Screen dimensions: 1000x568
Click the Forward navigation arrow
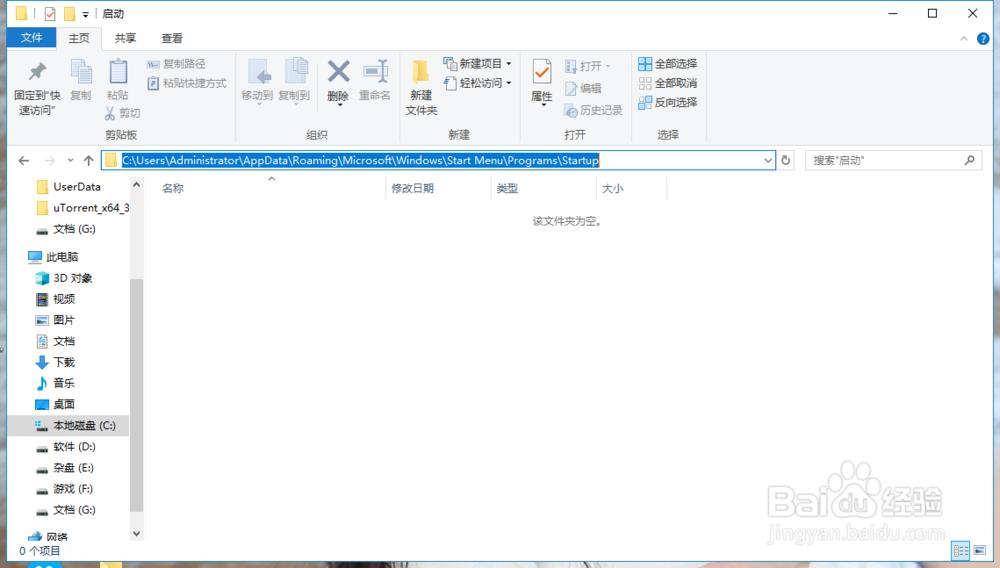(50, 161)
